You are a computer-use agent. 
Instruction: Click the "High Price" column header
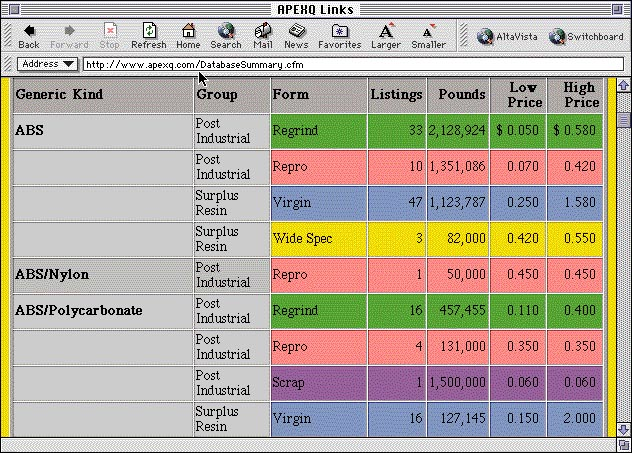575,95
